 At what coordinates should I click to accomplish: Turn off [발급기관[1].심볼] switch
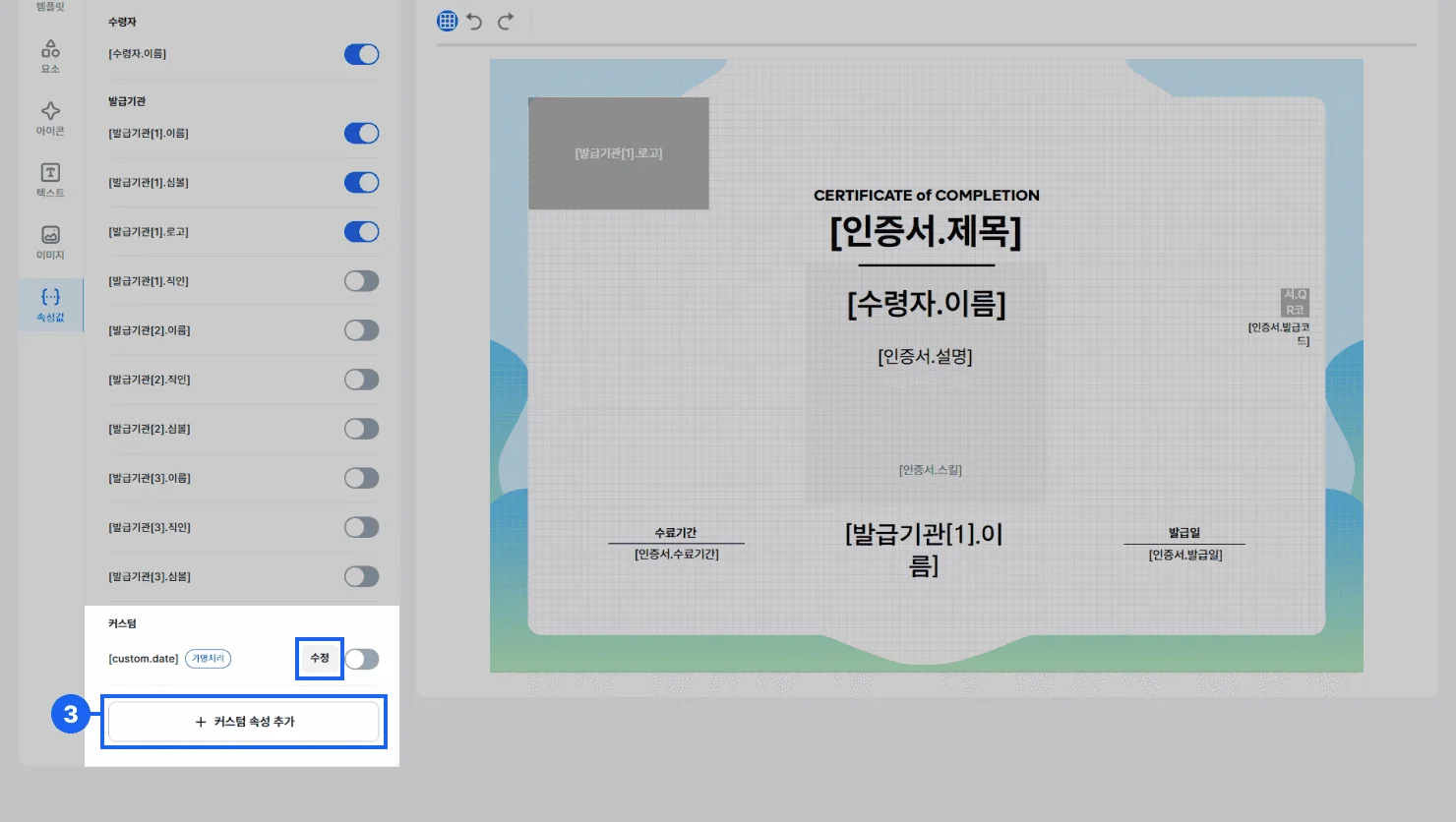click(x=361, y=182)
